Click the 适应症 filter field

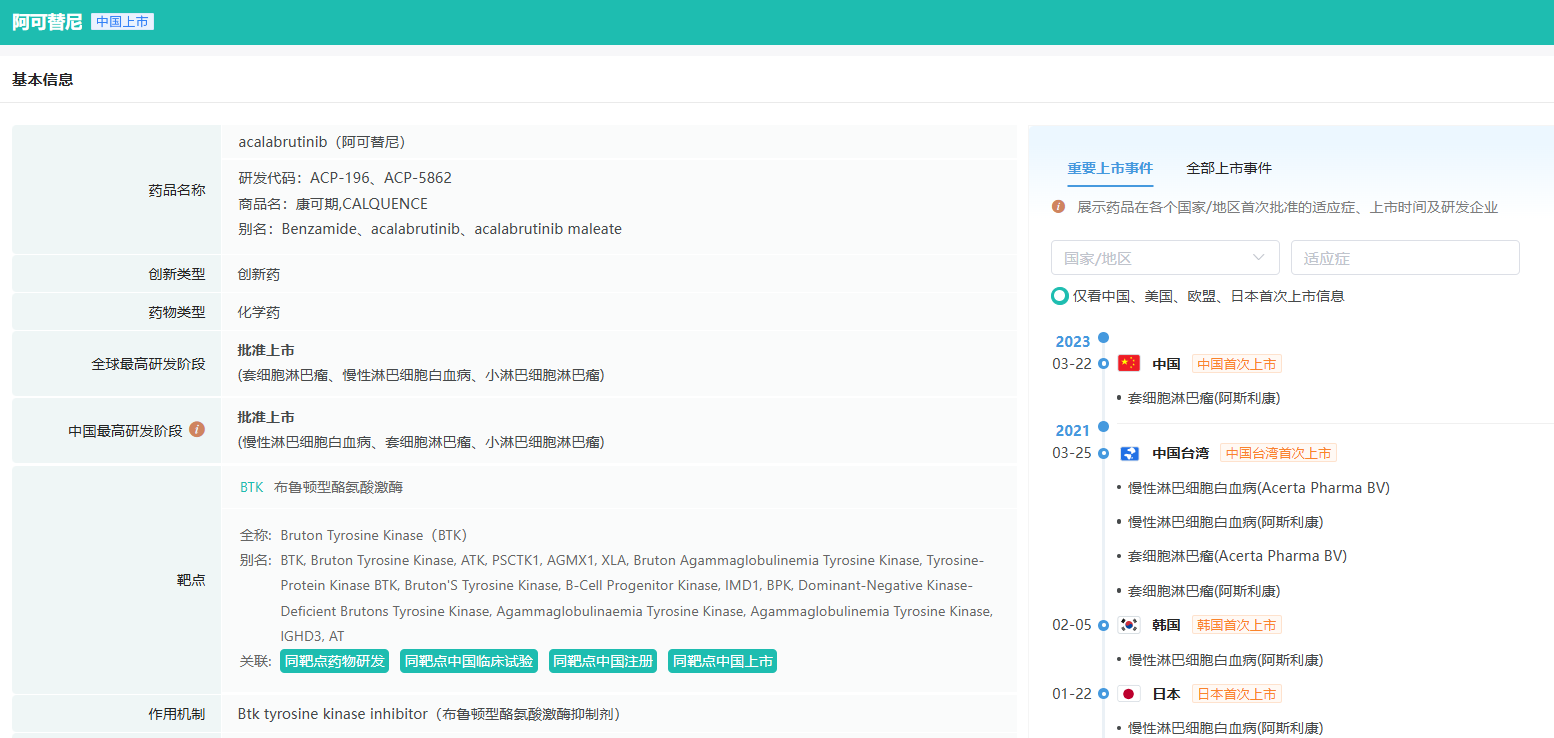click(x=1404, y=258)
